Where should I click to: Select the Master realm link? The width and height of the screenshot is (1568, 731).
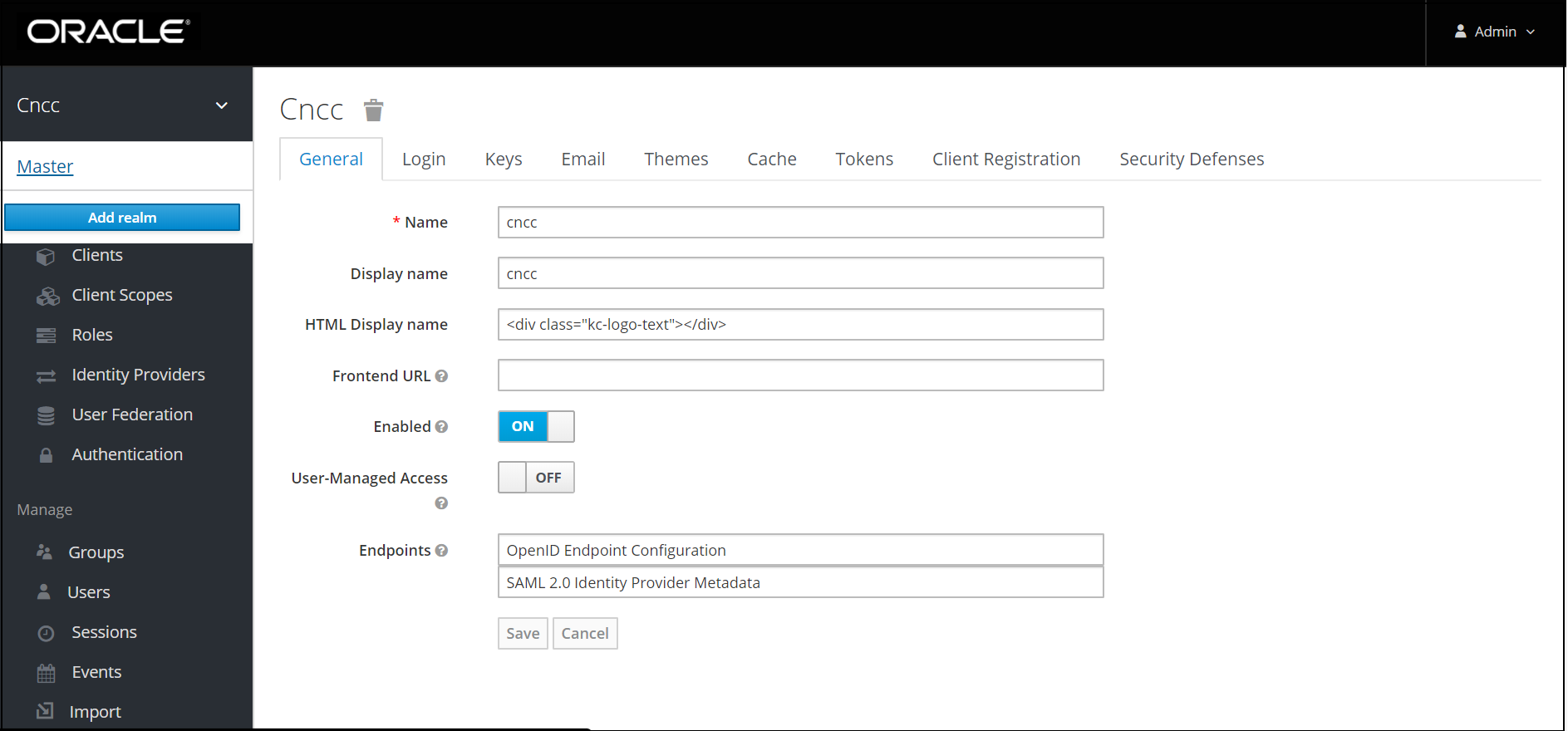pos(45,167)
